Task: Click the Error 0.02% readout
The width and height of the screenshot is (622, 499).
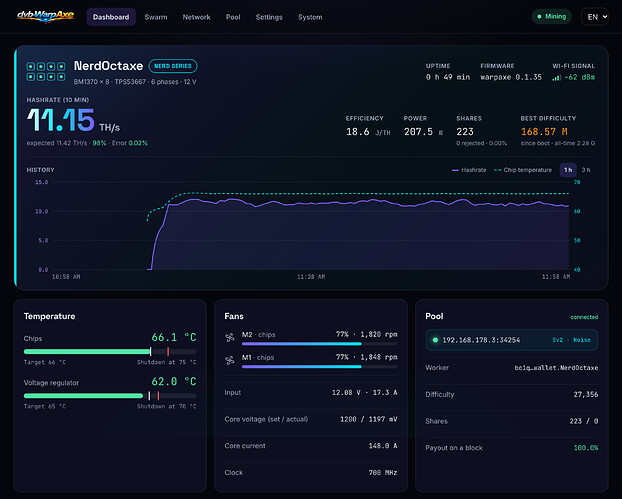Action: click(130, 143)
